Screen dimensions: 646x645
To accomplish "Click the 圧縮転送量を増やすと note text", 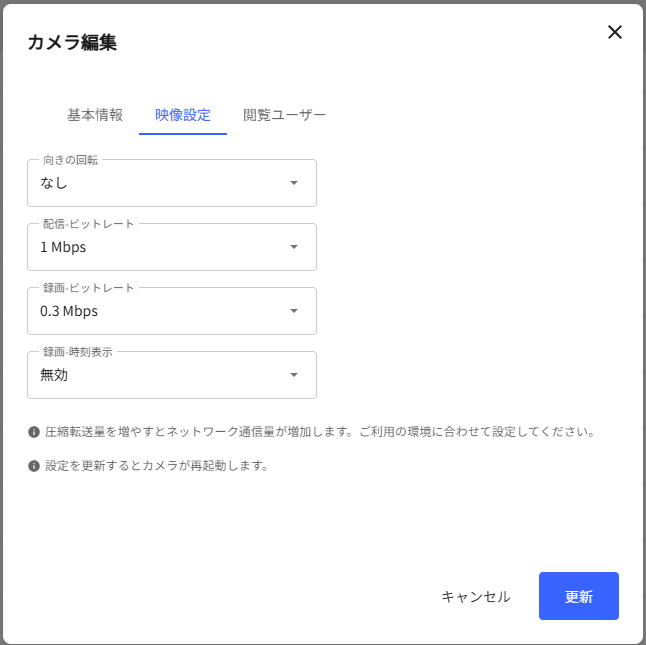I will pyautogui.click(x=320, y=432).
